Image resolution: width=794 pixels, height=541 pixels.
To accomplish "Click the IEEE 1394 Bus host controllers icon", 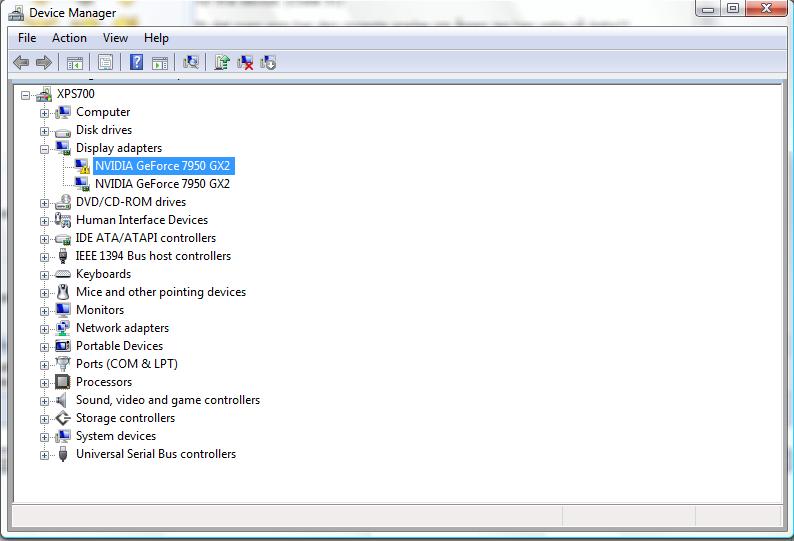I will 63,256.
